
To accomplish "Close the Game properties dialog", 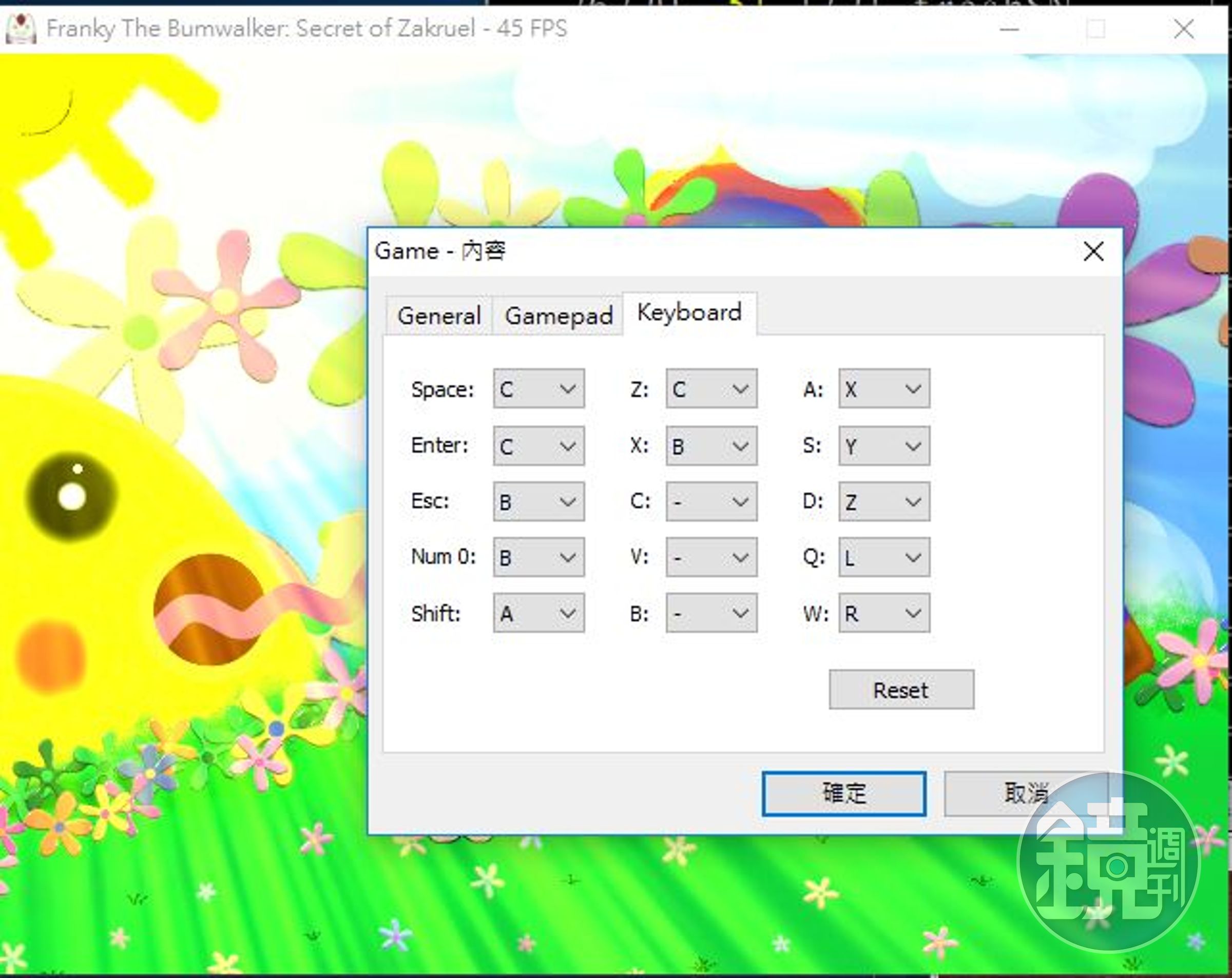I will (1093, 251).
